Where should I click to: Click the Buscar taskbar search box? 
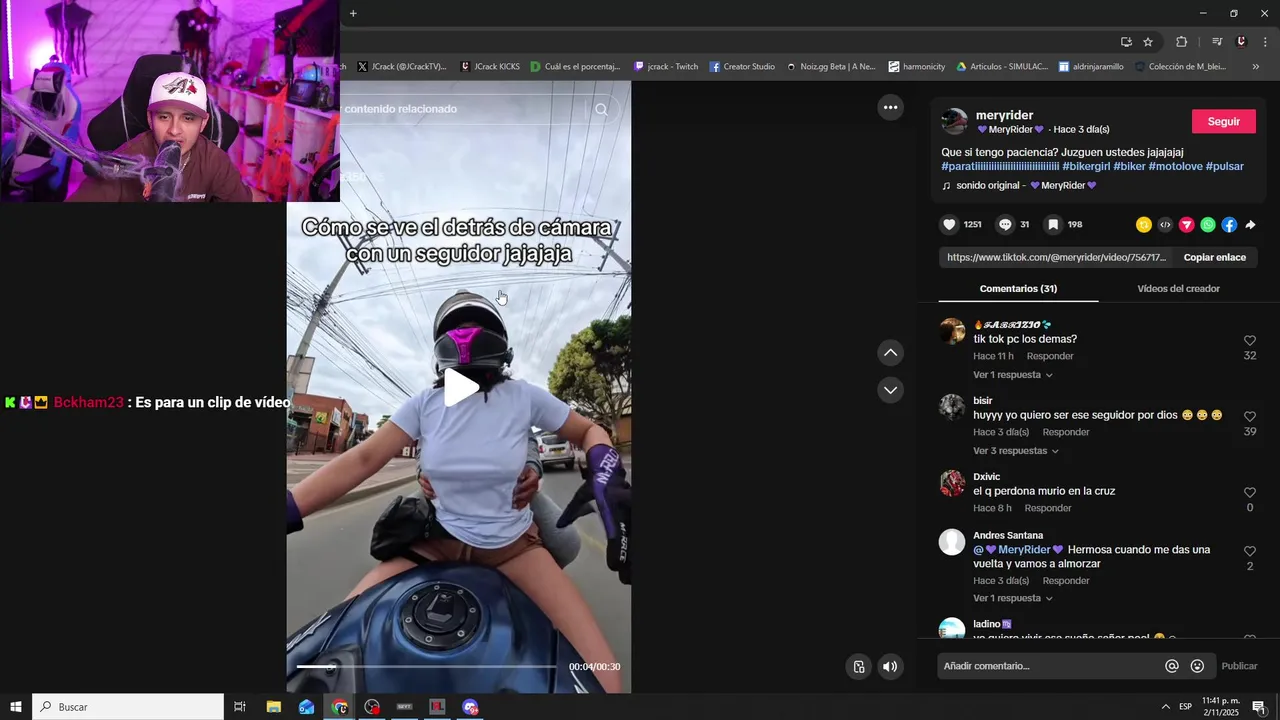tap(128, 707)
